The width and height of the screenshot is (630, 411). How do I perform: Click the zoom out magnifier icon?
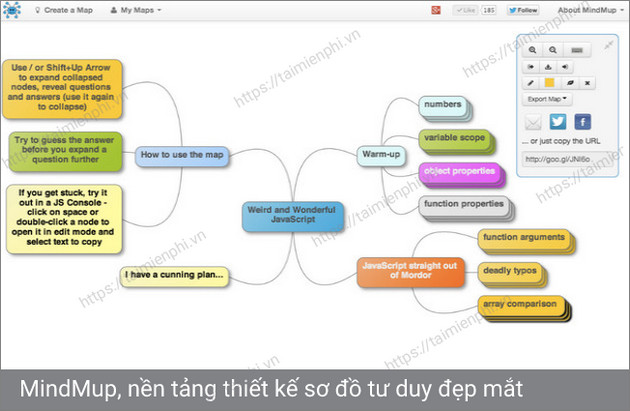[553, 49]
